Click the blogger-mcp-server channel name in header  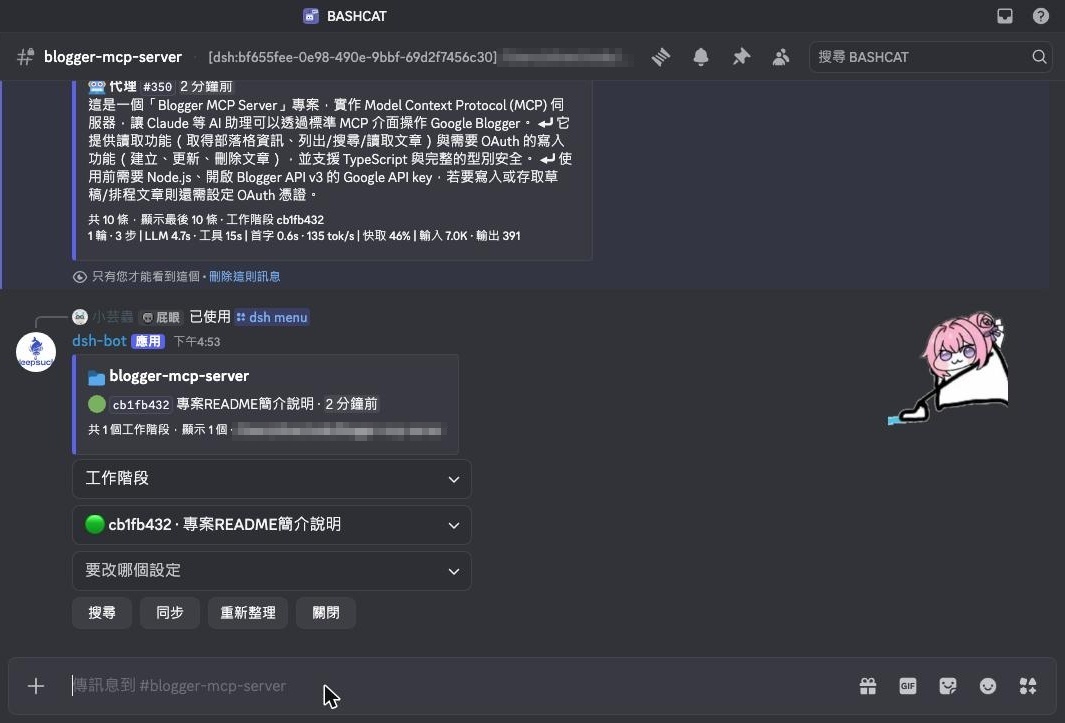click(113, 57)
